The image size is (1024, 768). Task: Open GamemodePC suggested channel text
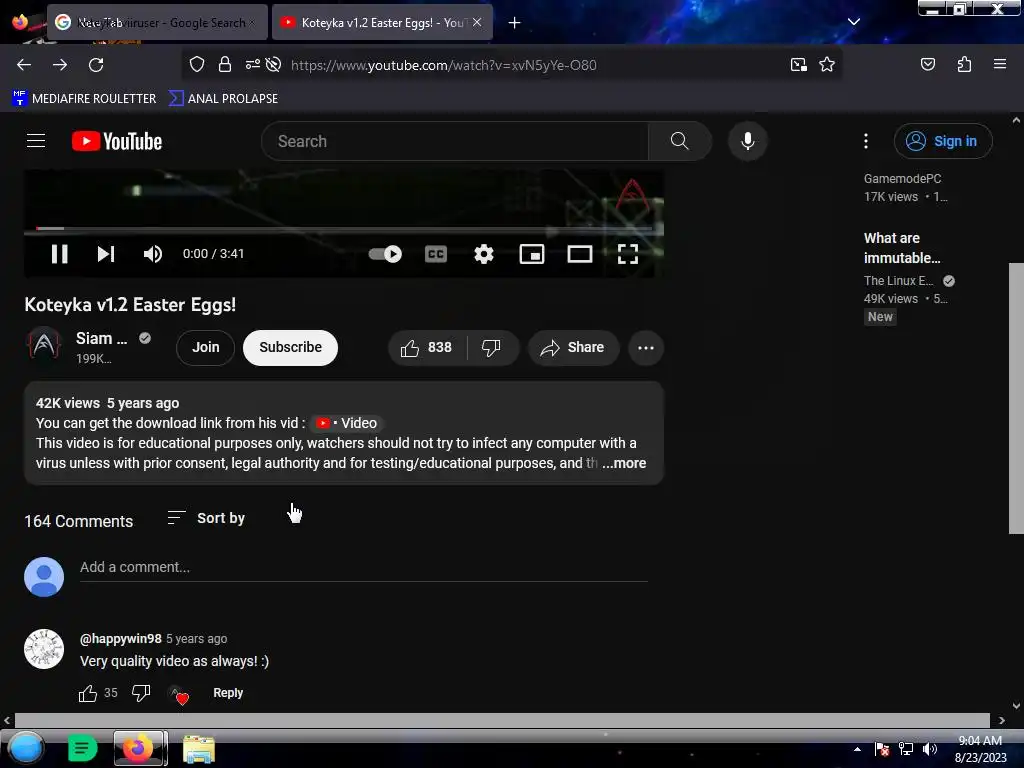point(903,178)
